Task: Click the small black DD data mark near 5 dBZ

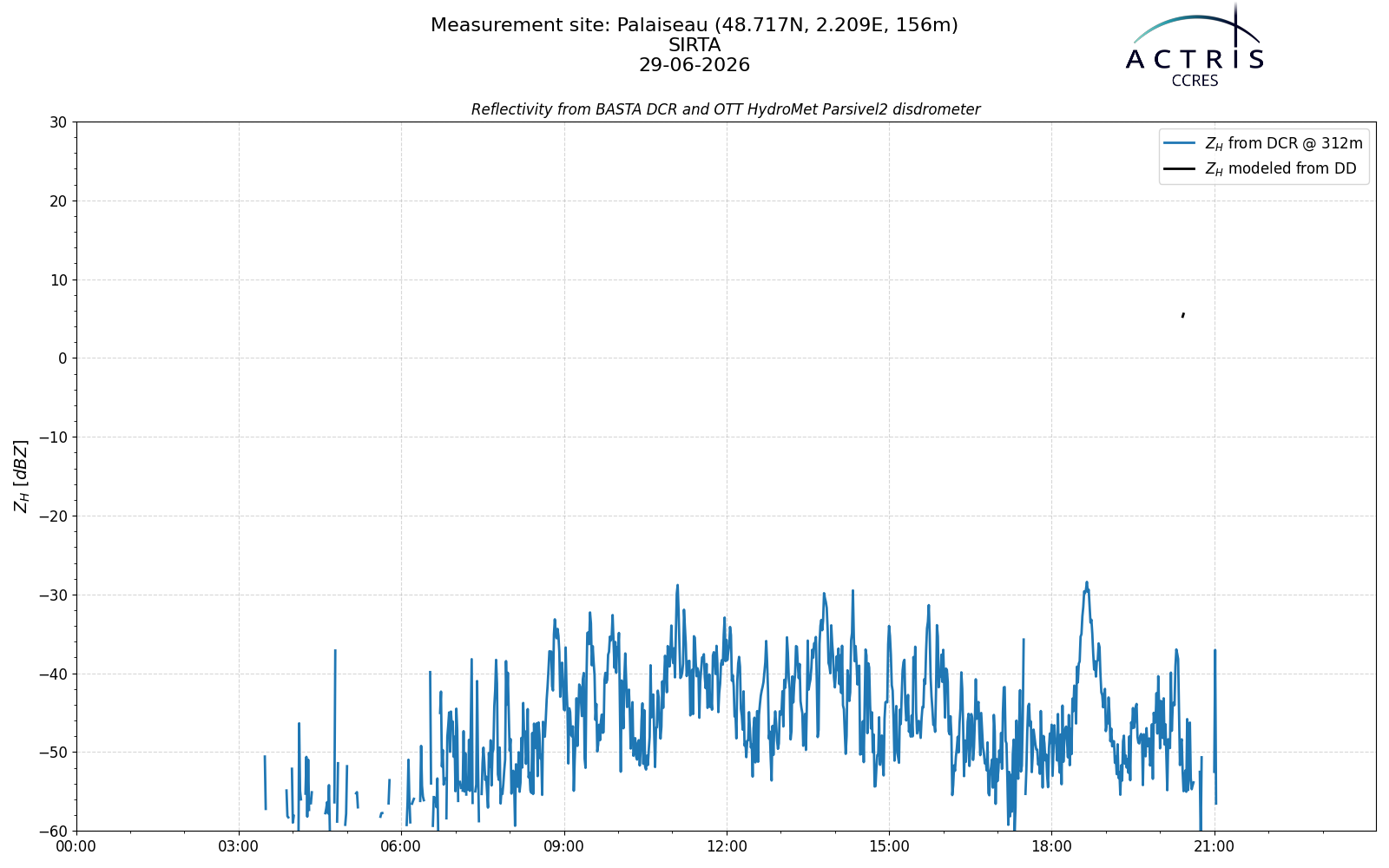Action: [x=1183, y=315]
